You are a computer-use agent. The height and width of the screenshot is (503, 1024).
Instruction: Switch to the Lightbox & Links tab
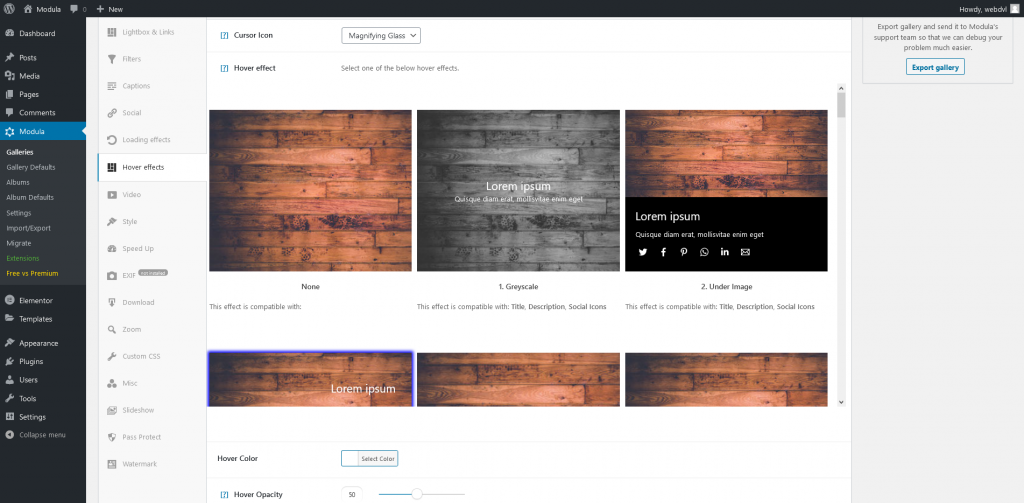coord(148,32)
